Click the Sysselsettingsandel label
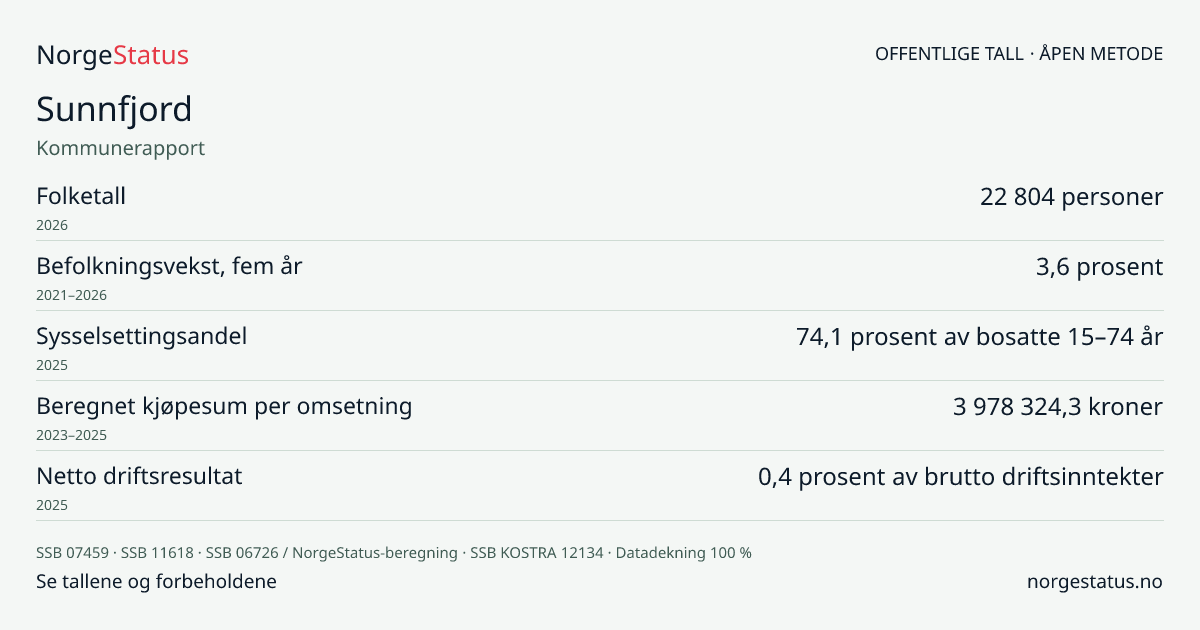 (141, 337)
